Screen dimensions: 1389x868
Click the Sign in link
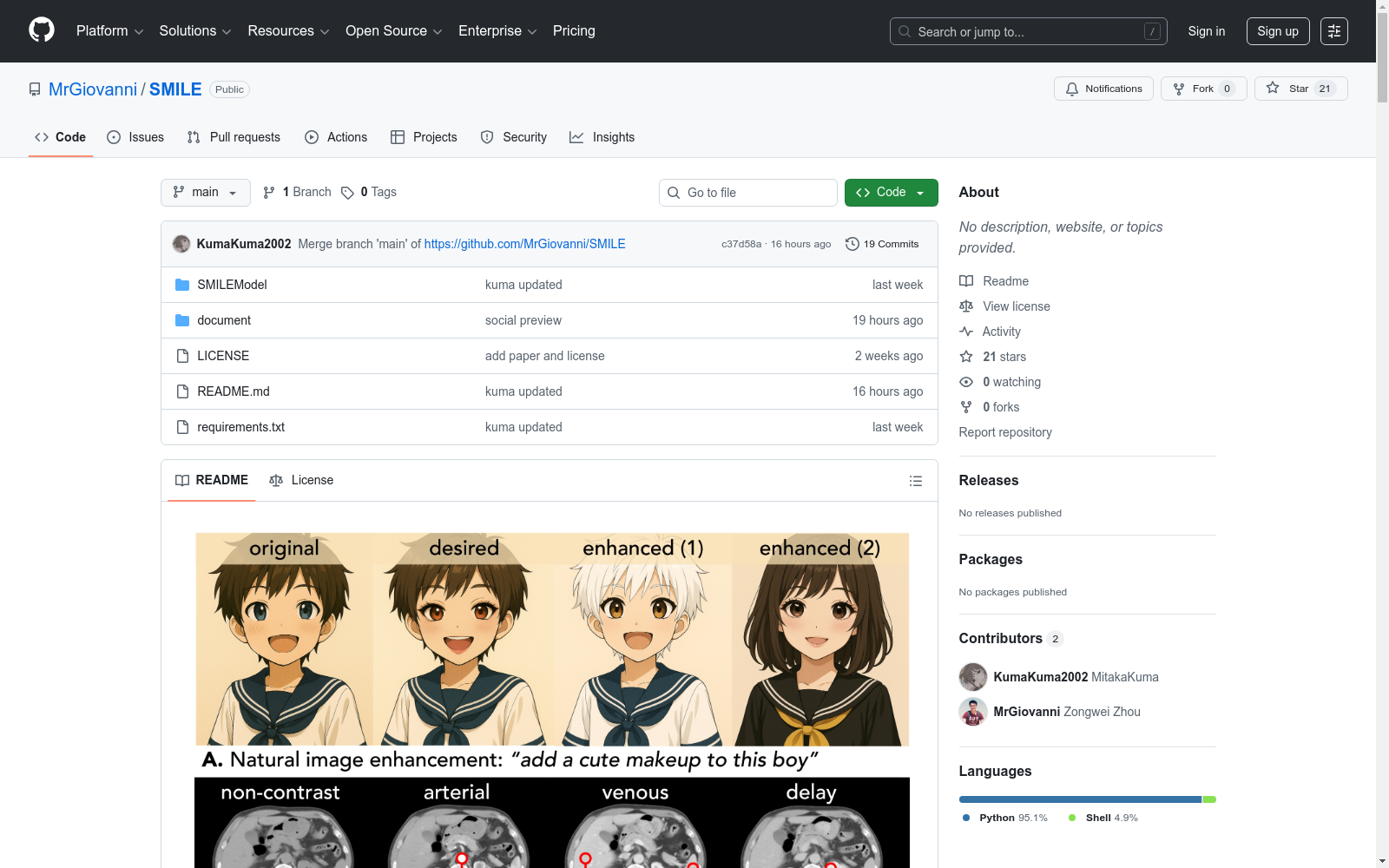click(x=1207, y=31)
